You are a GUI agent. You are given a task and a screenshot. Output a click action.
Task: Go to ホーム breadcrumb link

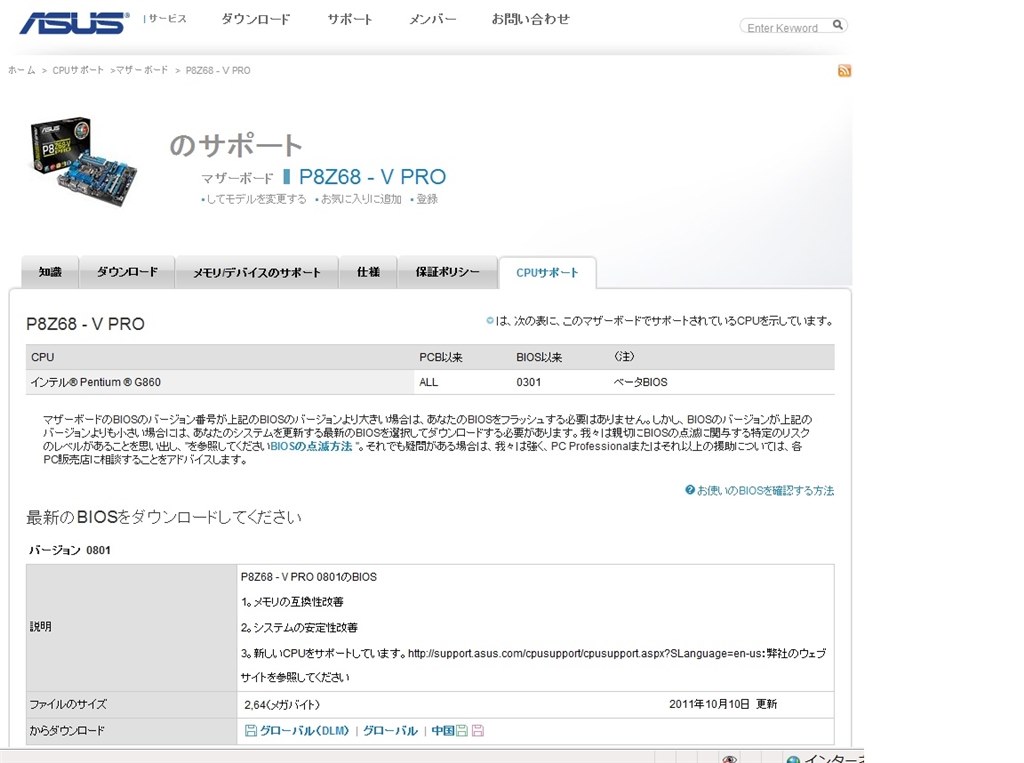pos(22,70)
